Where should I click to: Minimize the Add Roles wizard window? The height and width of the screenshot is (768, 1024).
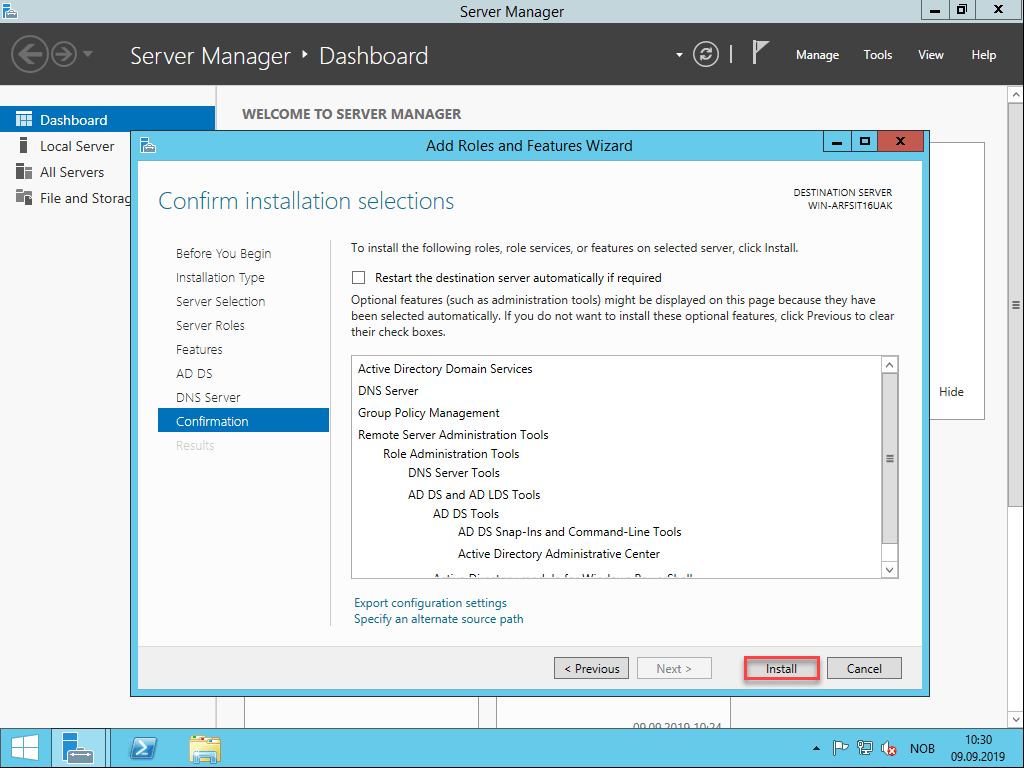837,141
